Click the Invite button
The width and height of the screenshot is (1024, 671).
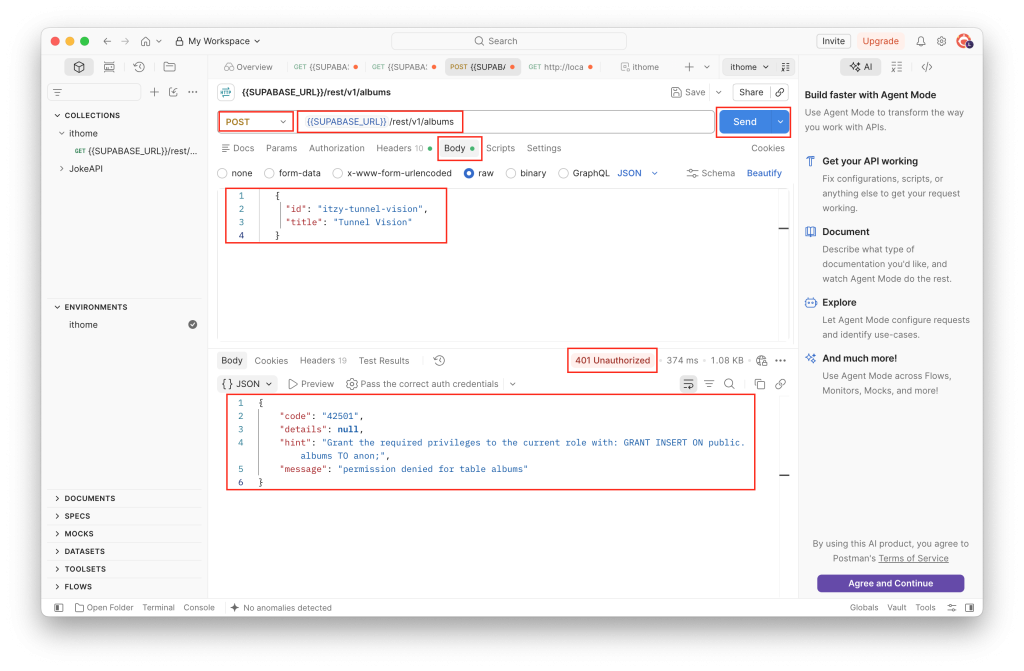(833, 41)
